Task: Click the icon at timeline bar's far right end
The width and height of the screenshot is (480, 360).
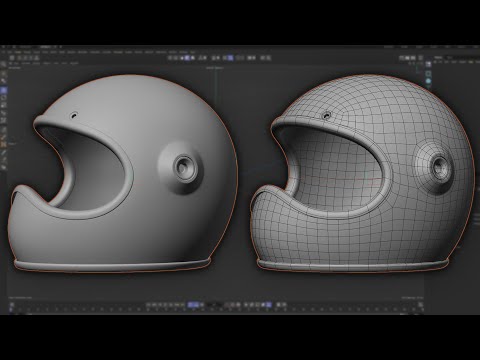Action: [421, 305]
